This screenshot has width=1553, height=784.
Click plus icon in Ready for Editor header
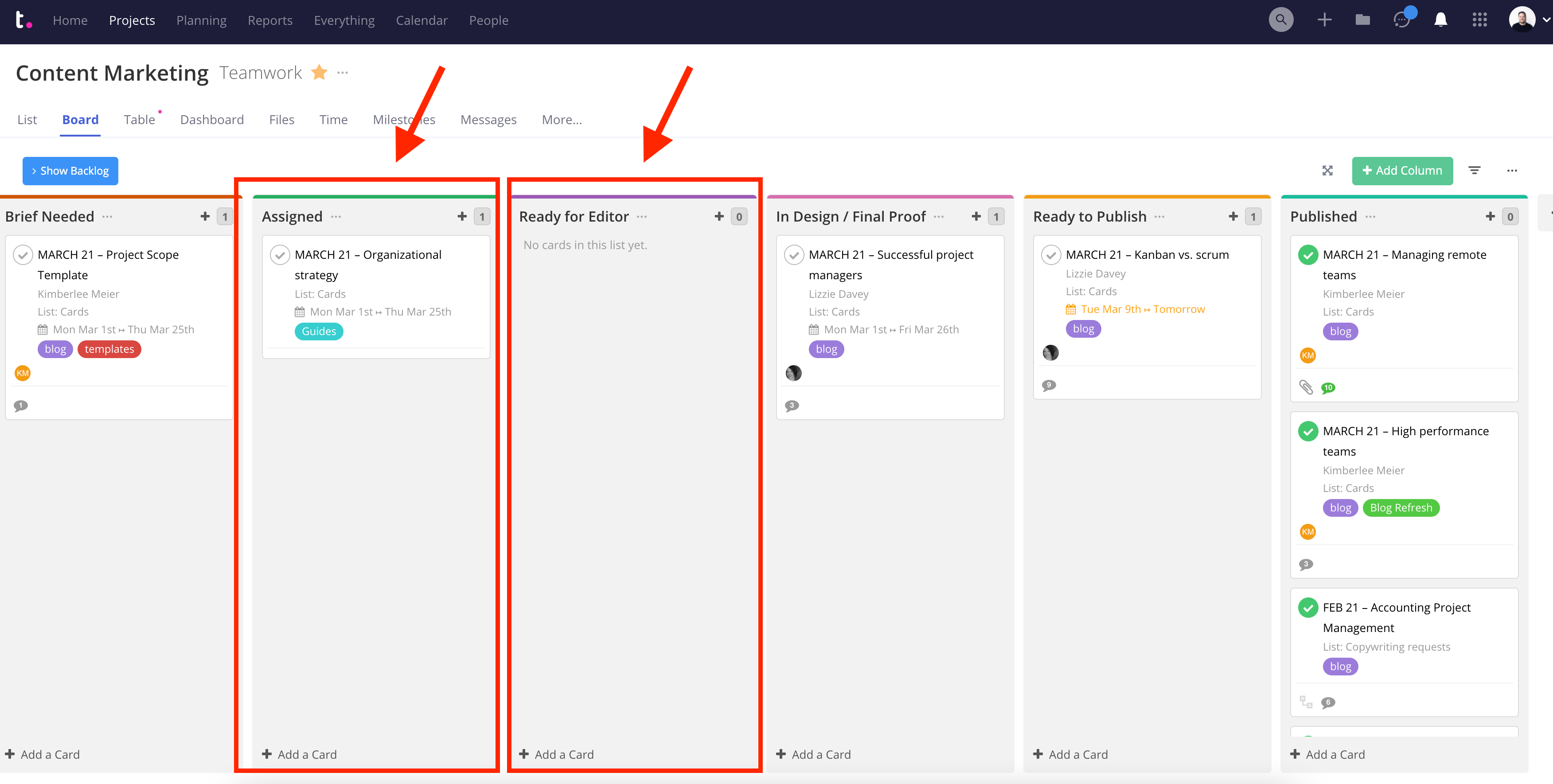(718, 216)
